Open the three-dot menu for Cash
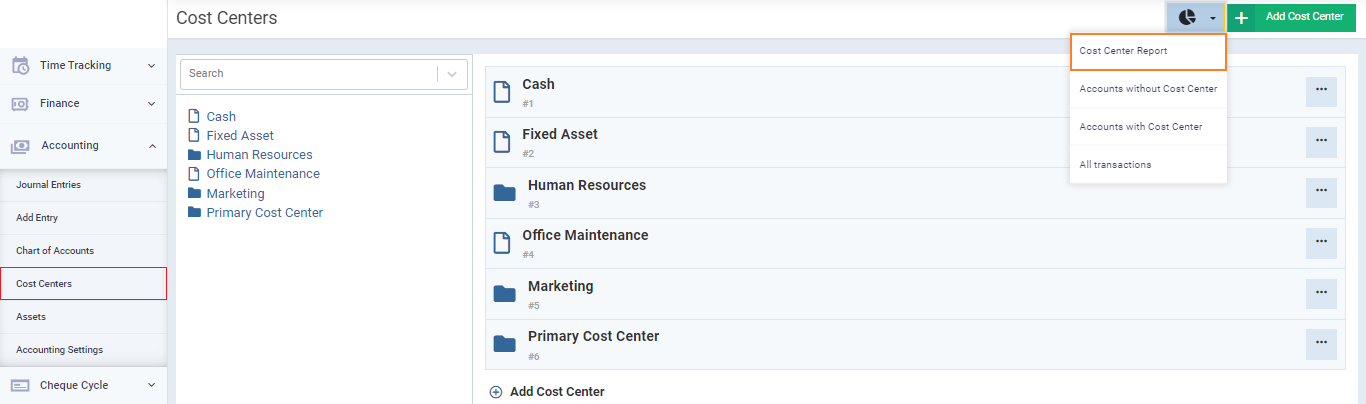This screenshot has width=1366, height=404. click(1321, 91)
